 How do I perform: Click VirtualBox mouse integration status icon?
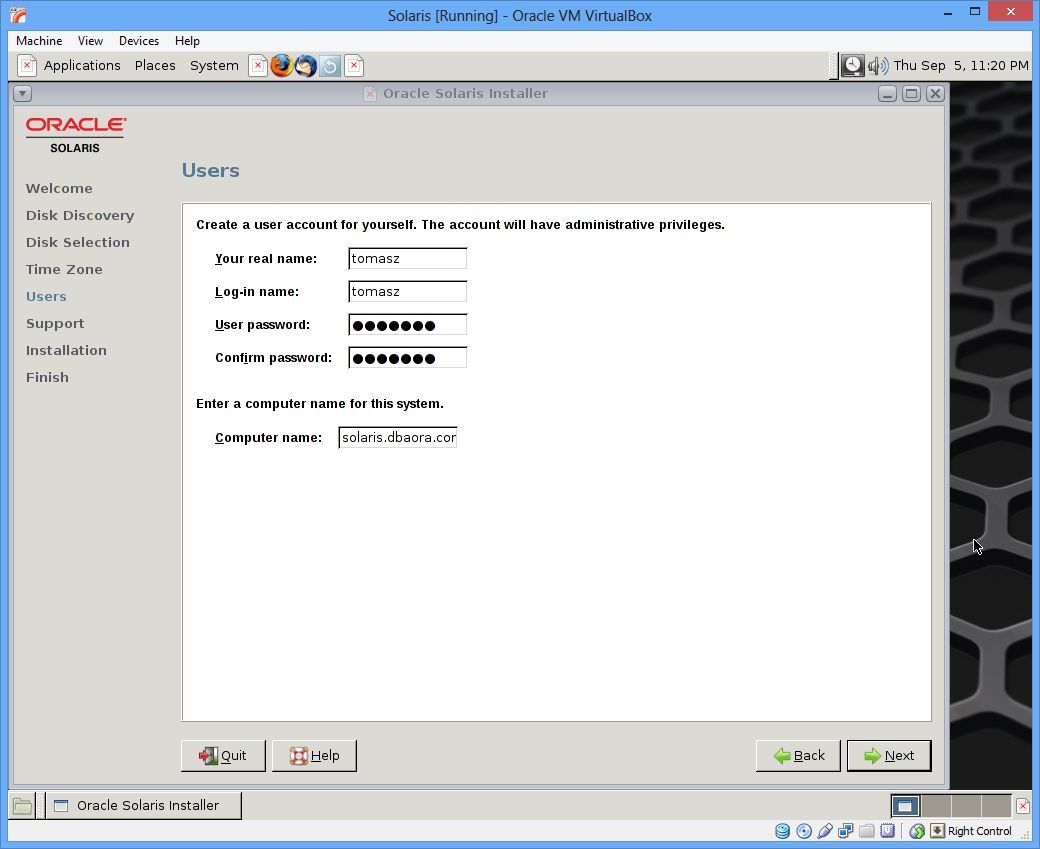[917, 831]
